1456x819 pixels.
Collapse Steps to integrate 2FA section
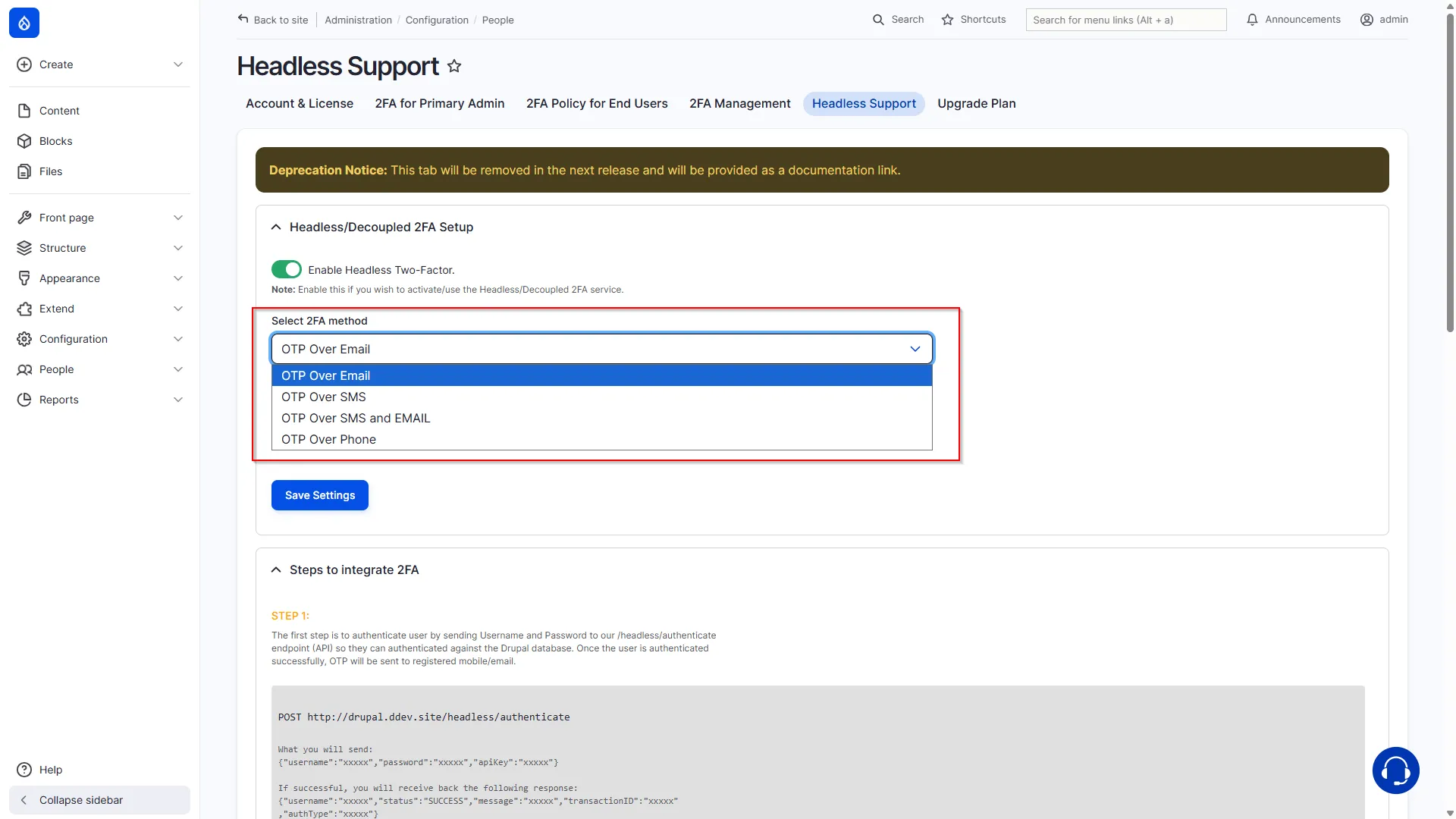point(276,570)
